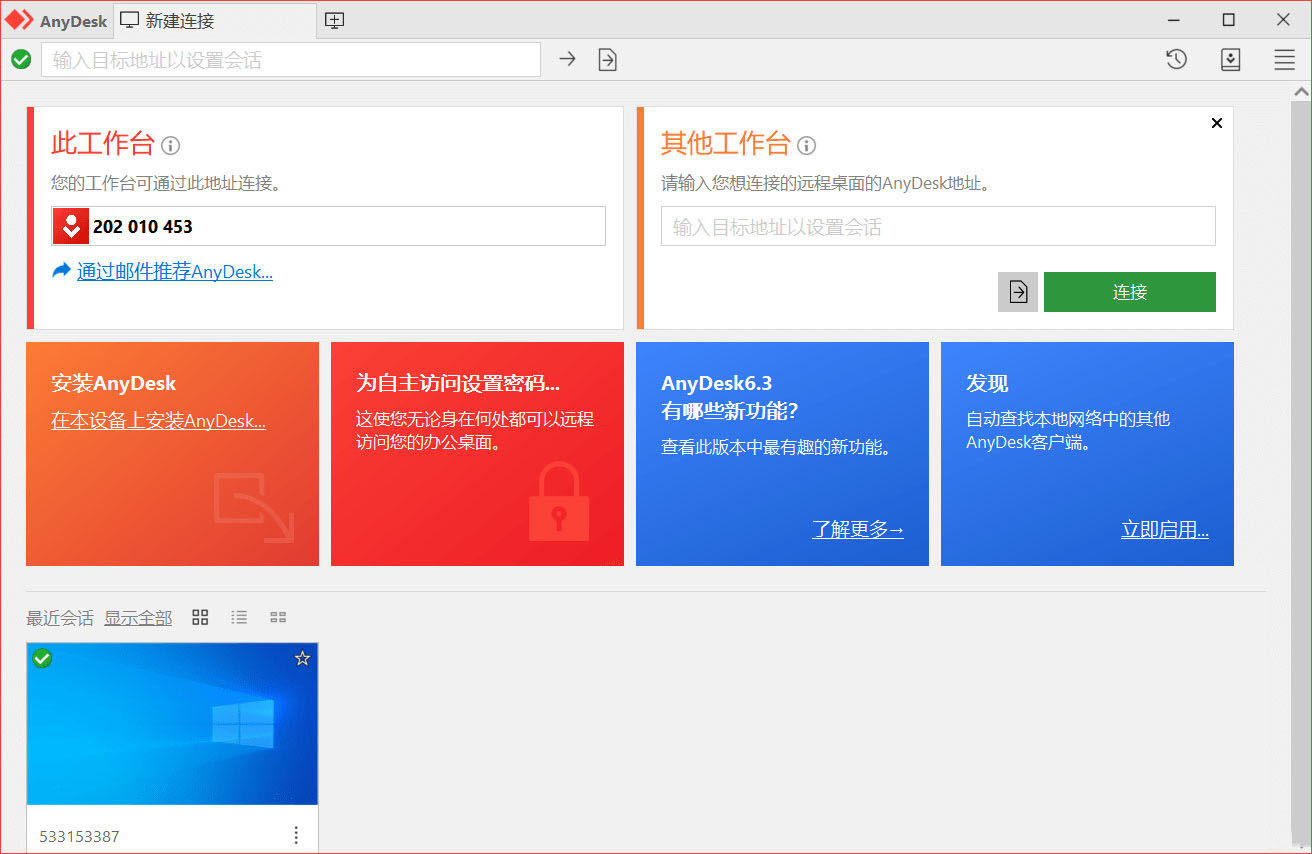Click the info icon next to 此工作台
The height and width of the screenshot is (854, 1312).
click(170, 146)
